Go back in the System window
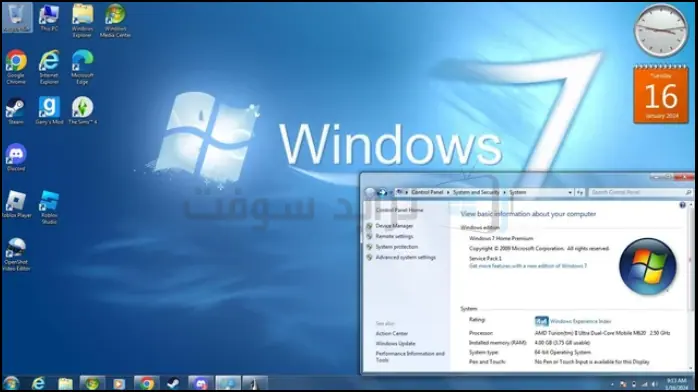 [x=370, y=192]
